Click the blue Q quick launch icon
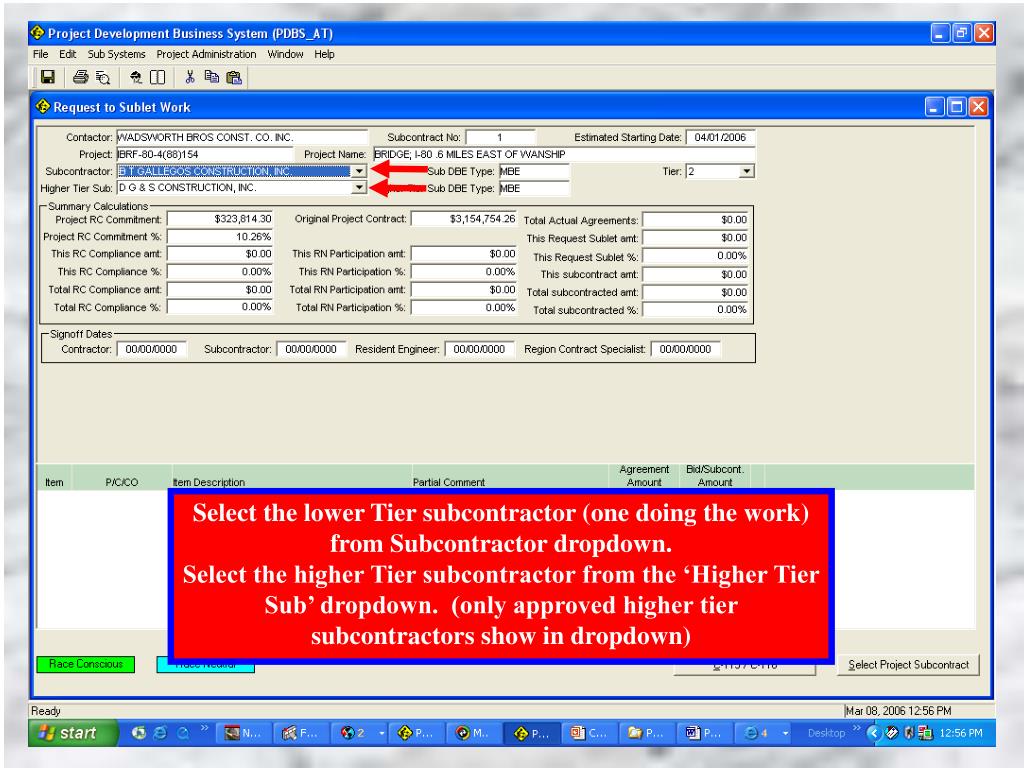The image size is (1024, 768). click(183, 733)
